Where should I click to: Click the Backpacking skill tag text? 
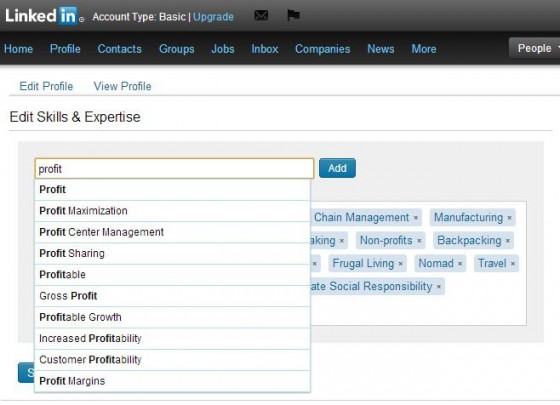tap(469, 240)
